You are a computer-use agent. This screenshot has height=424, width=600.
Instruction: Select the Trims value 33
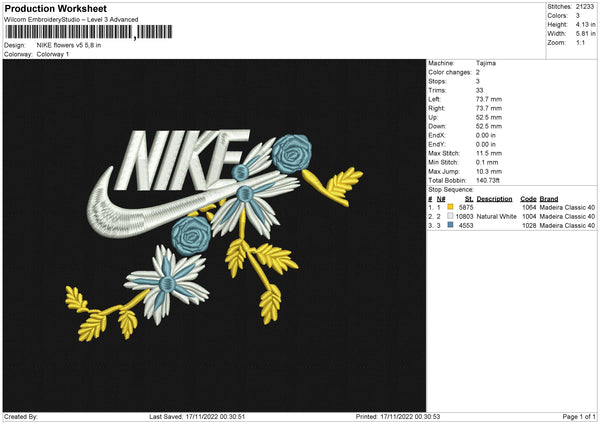coord(479,90)
